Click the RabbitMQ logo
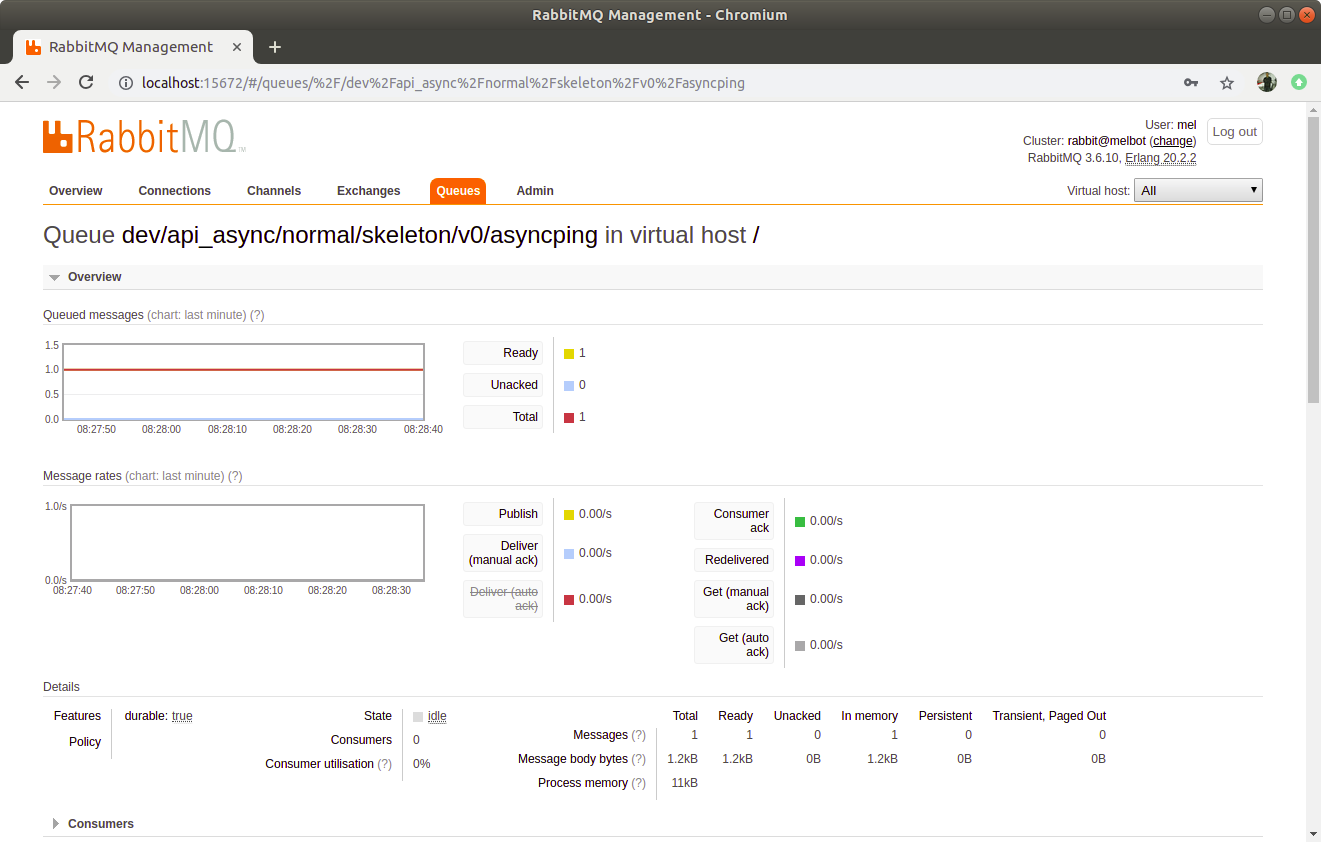 (144, 136)
